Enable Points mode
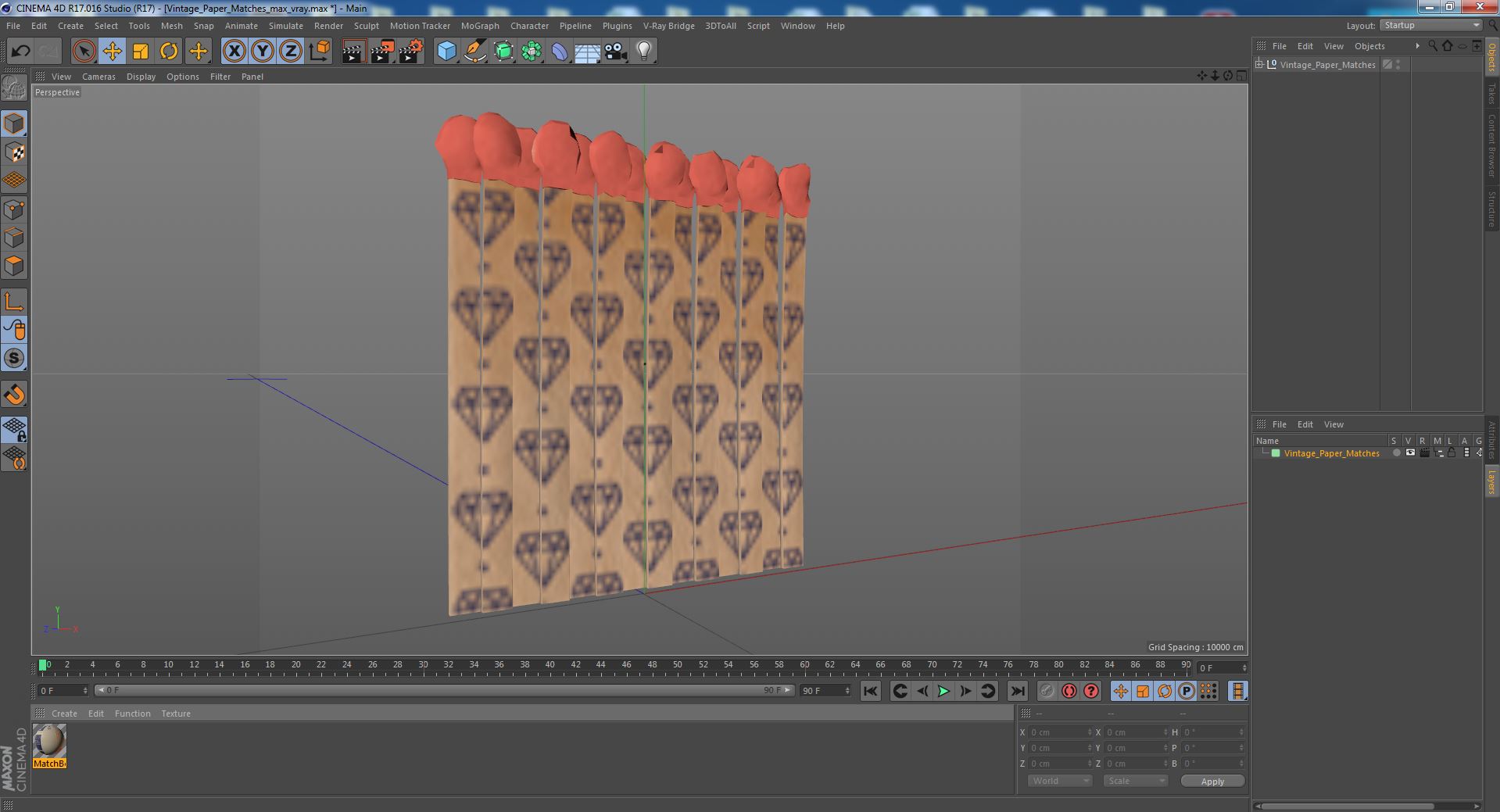 [14, 209]
